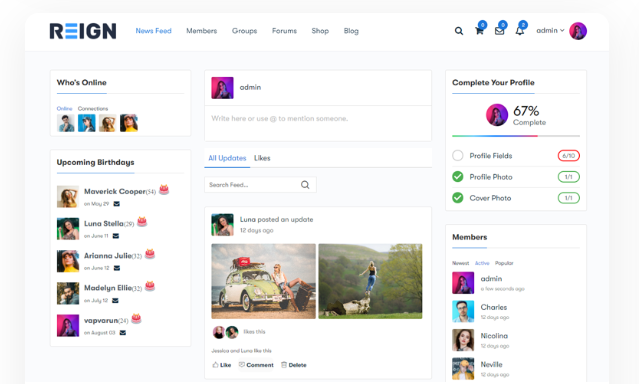Open the notifications bell icon
639x384 pixels.
pyautogui.click(x=520, y=31)
